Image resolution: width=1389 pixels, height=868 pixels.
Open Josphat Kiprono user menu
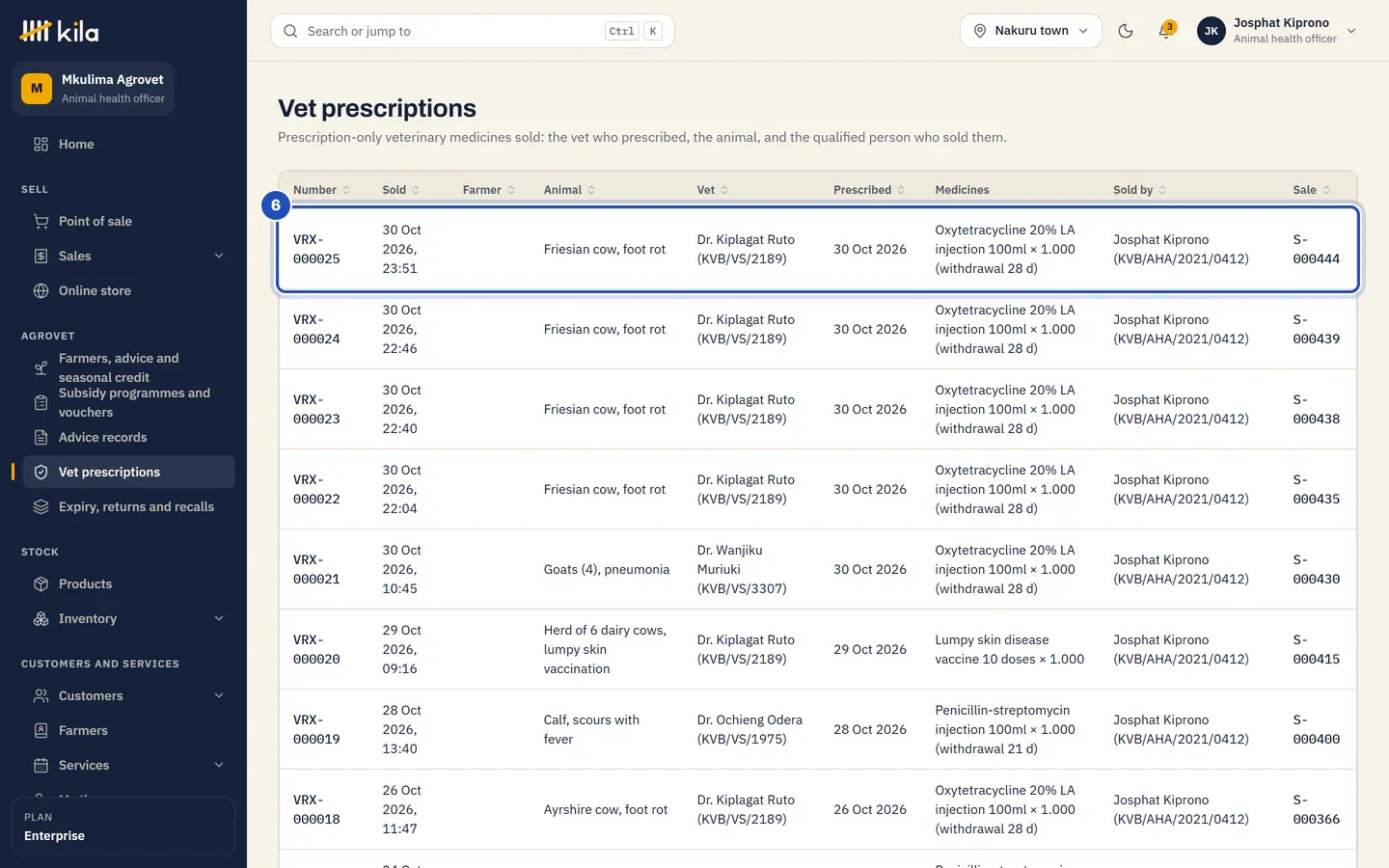[1277, 31]
